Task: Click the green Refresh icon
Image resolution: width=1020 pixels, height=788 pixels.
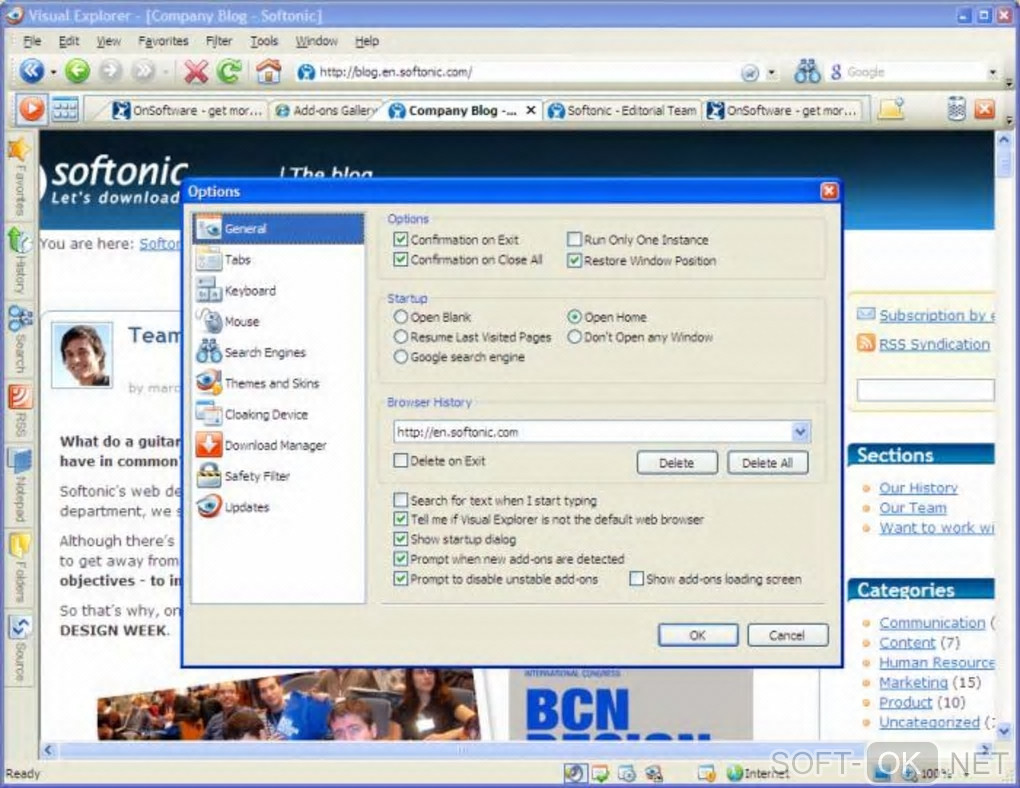Action: (x=229, y=71)
